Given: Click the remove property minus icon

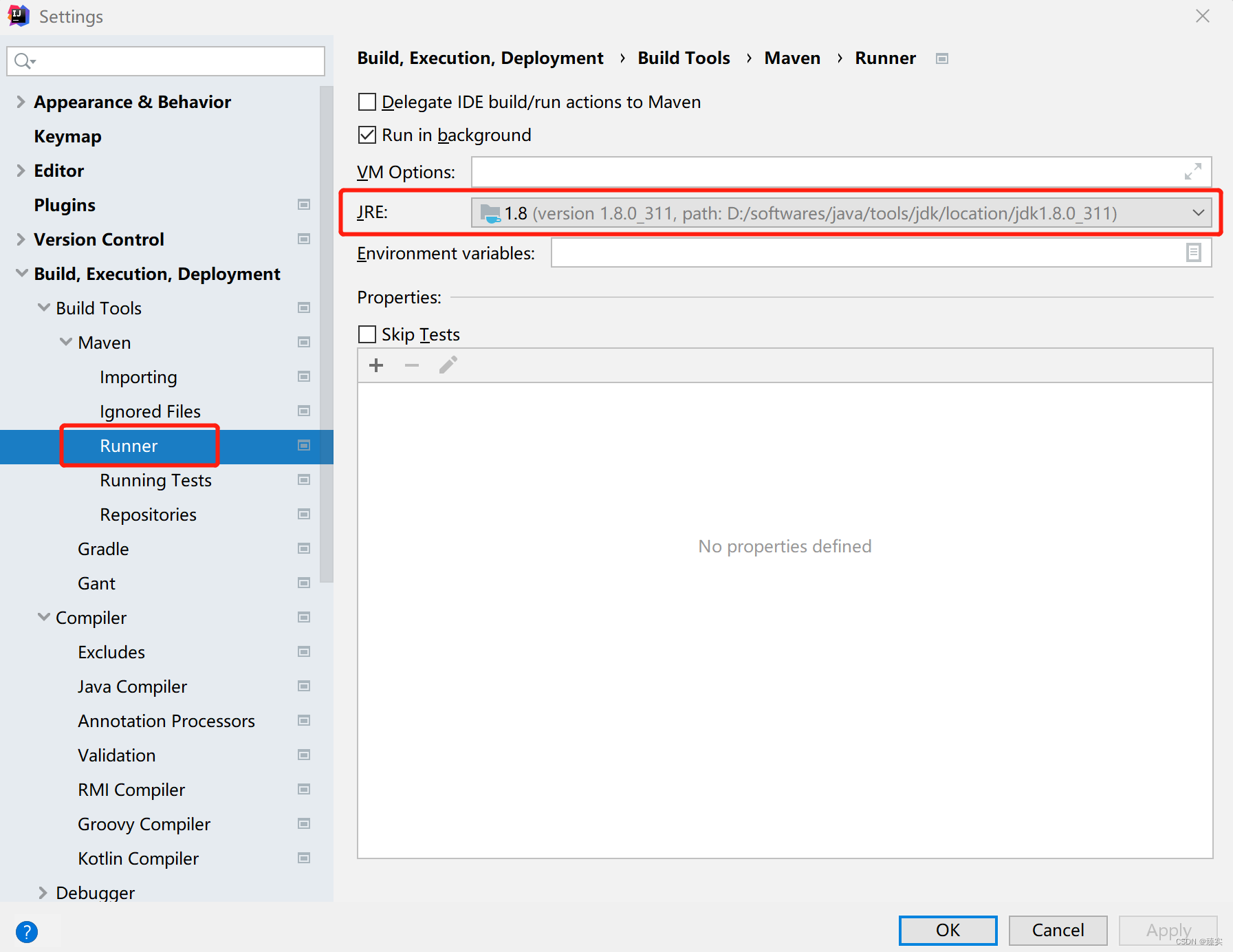Looking at the screenshot, I should [412, 365].
